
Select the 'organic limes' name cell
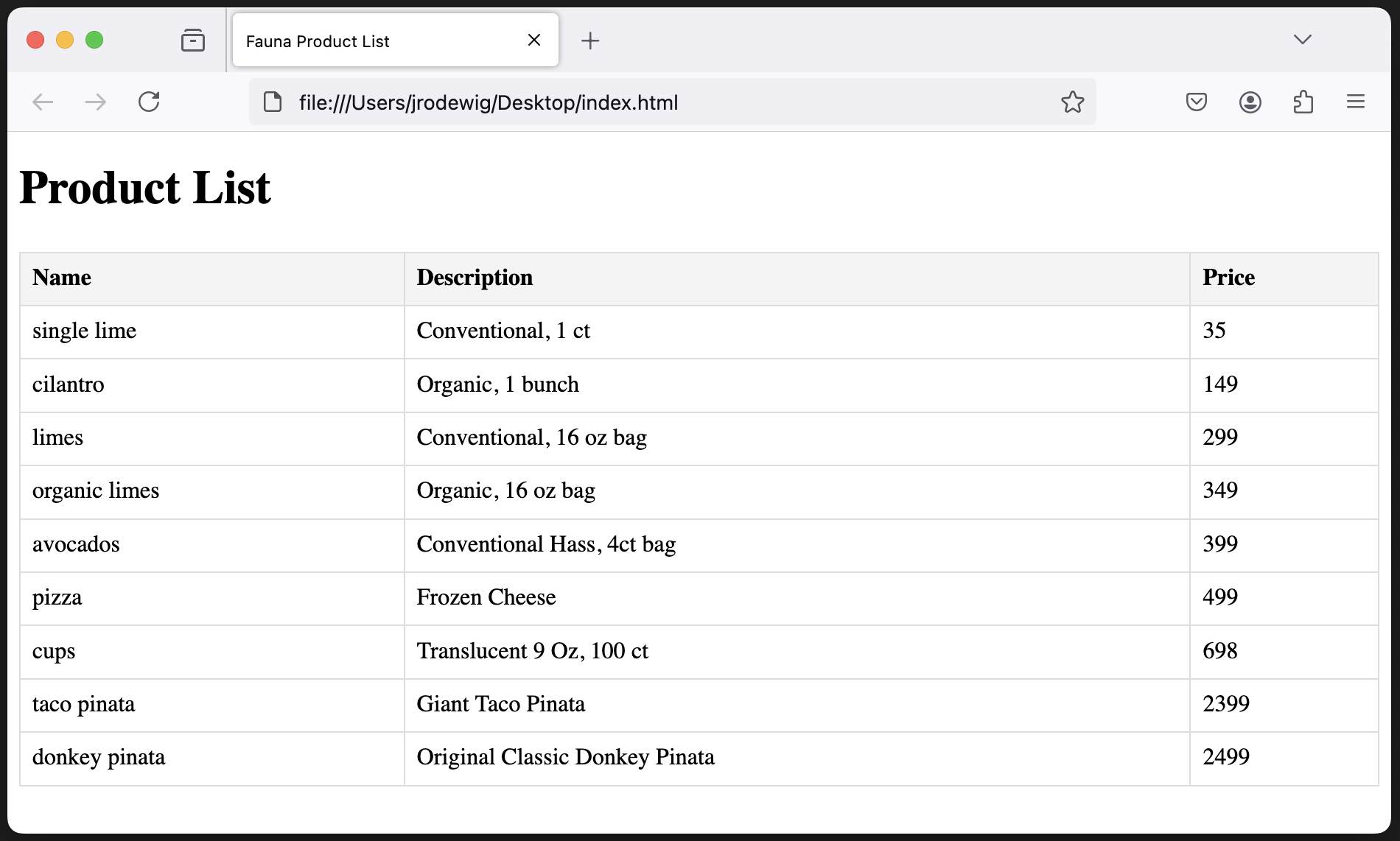[212, 491]
